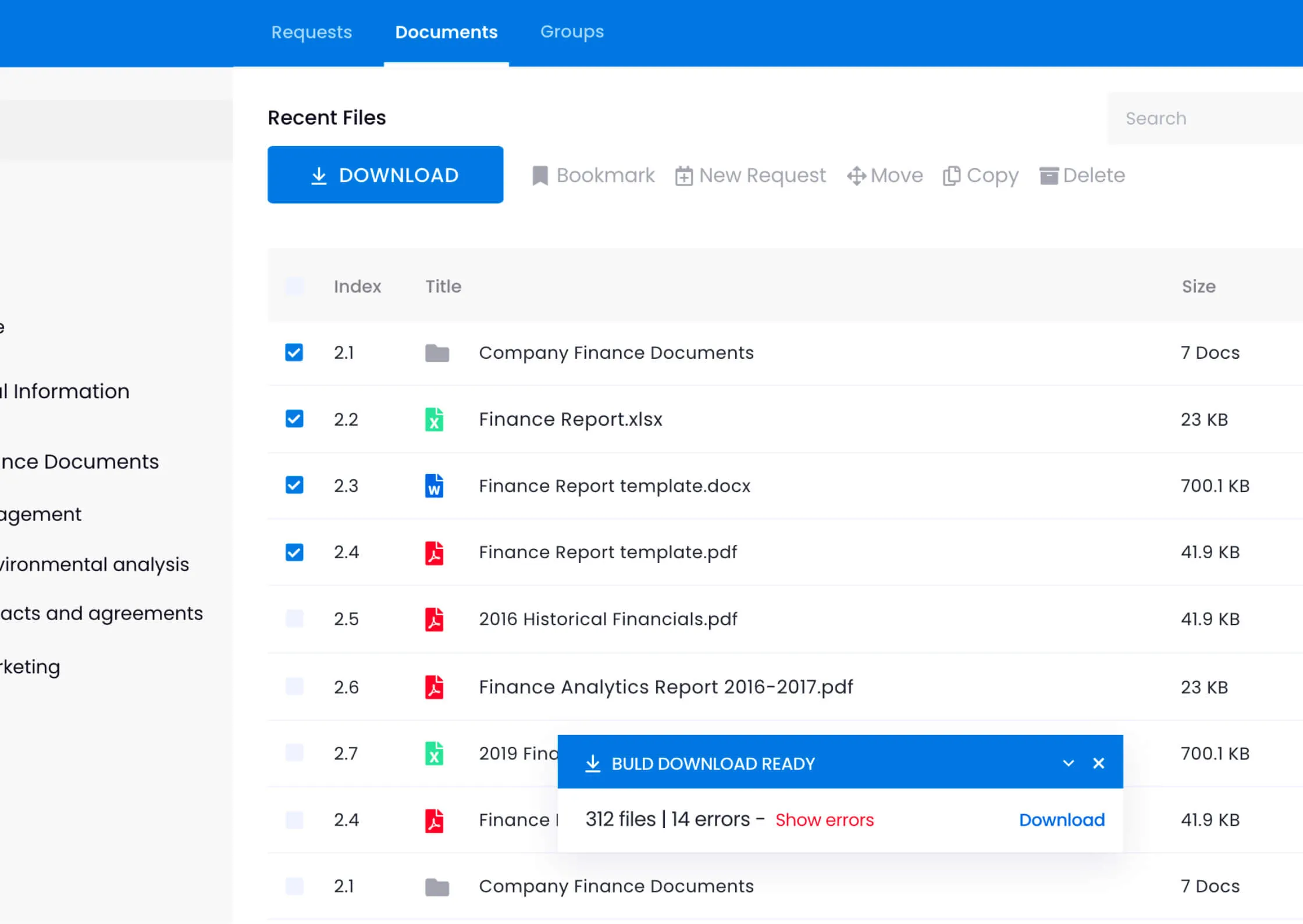Screen dimensions: 1303x924
Task: Click the Excel icon for Finance Report.xlsx
Action: 434,419
